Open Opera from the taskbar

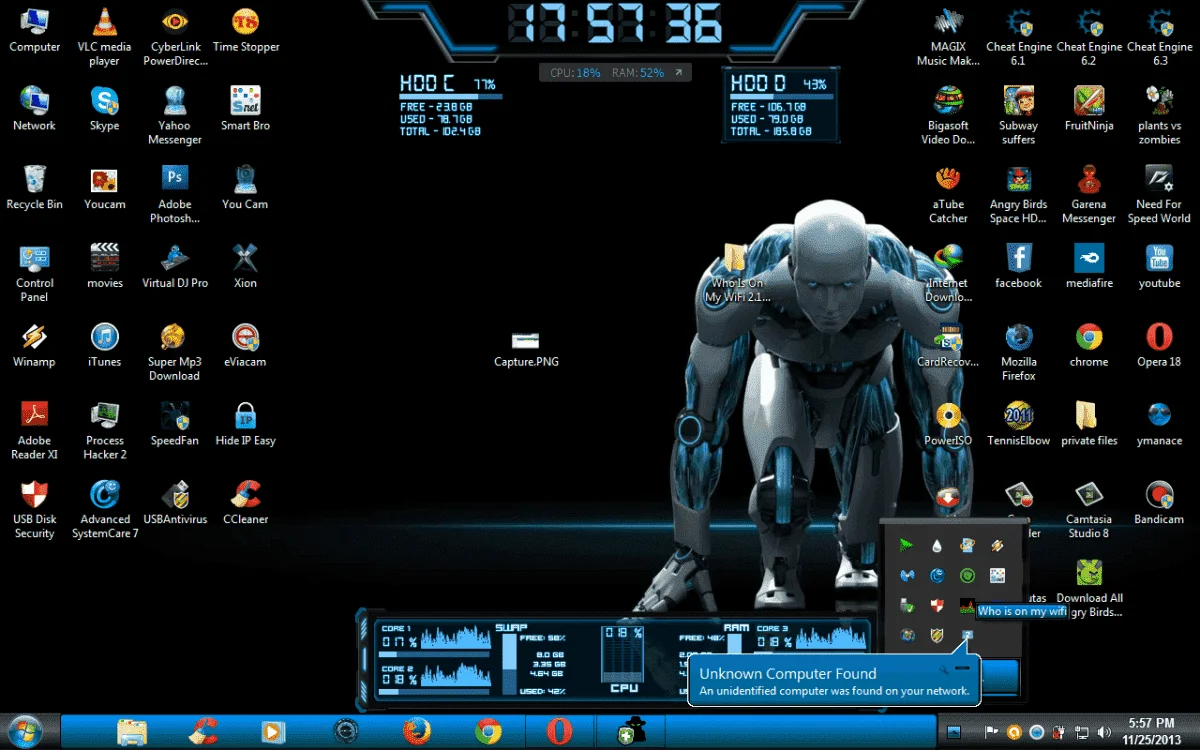559,732
